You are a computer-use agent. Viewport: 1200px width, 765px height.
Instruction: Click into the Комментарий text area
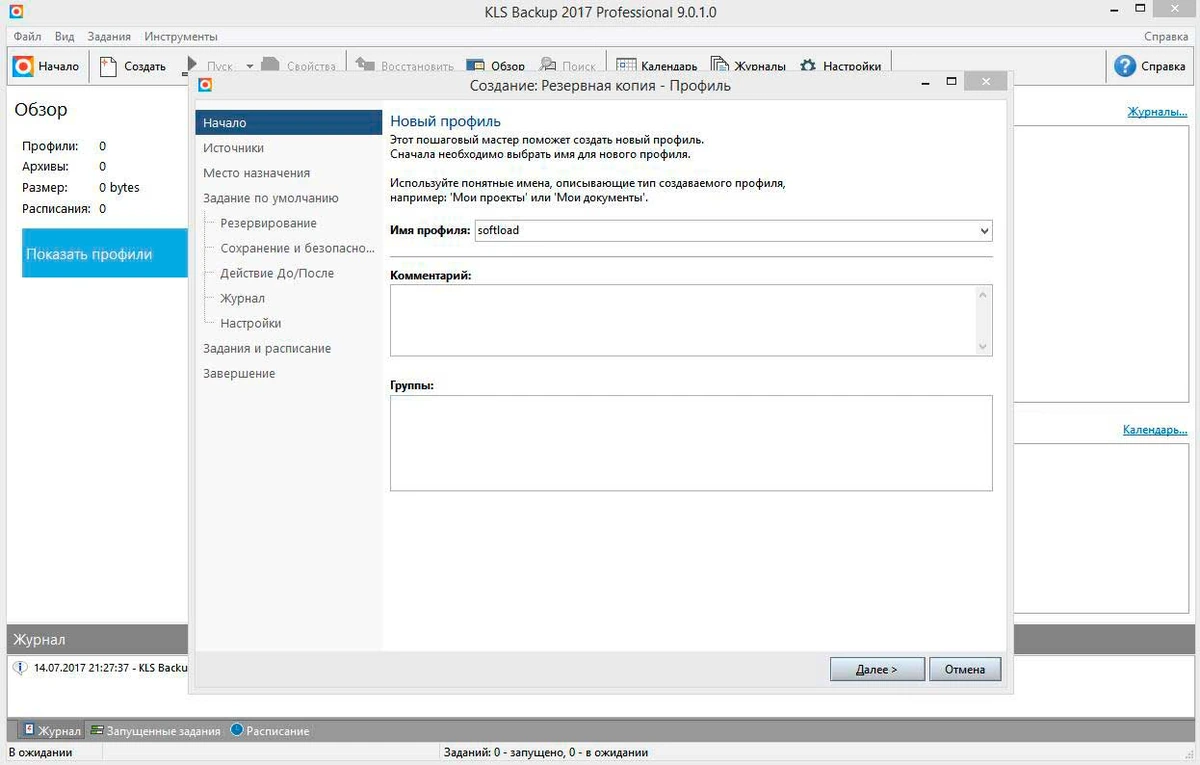click(683, 320)
